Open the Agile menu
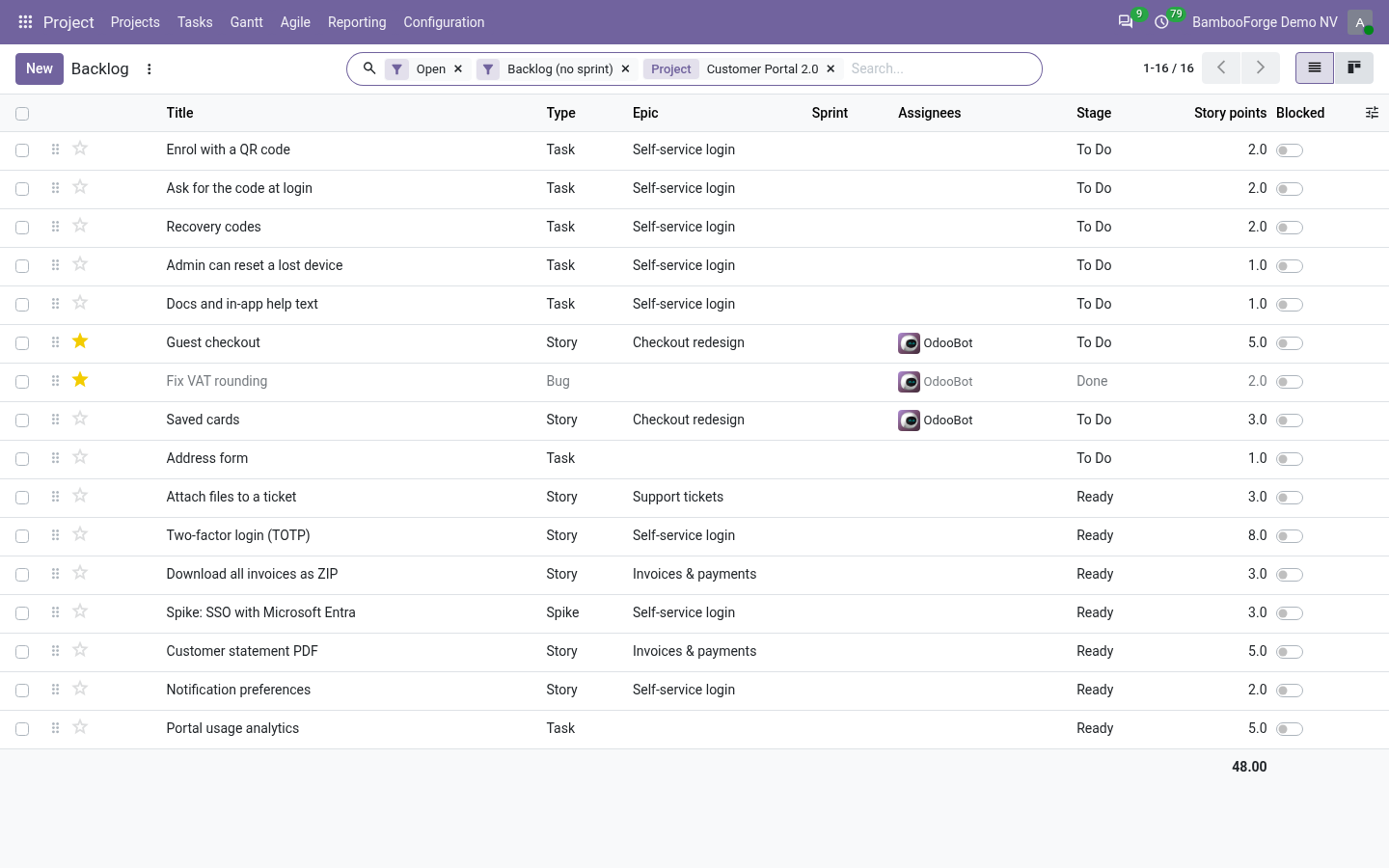1389x868 pixels. coord(295,22)
